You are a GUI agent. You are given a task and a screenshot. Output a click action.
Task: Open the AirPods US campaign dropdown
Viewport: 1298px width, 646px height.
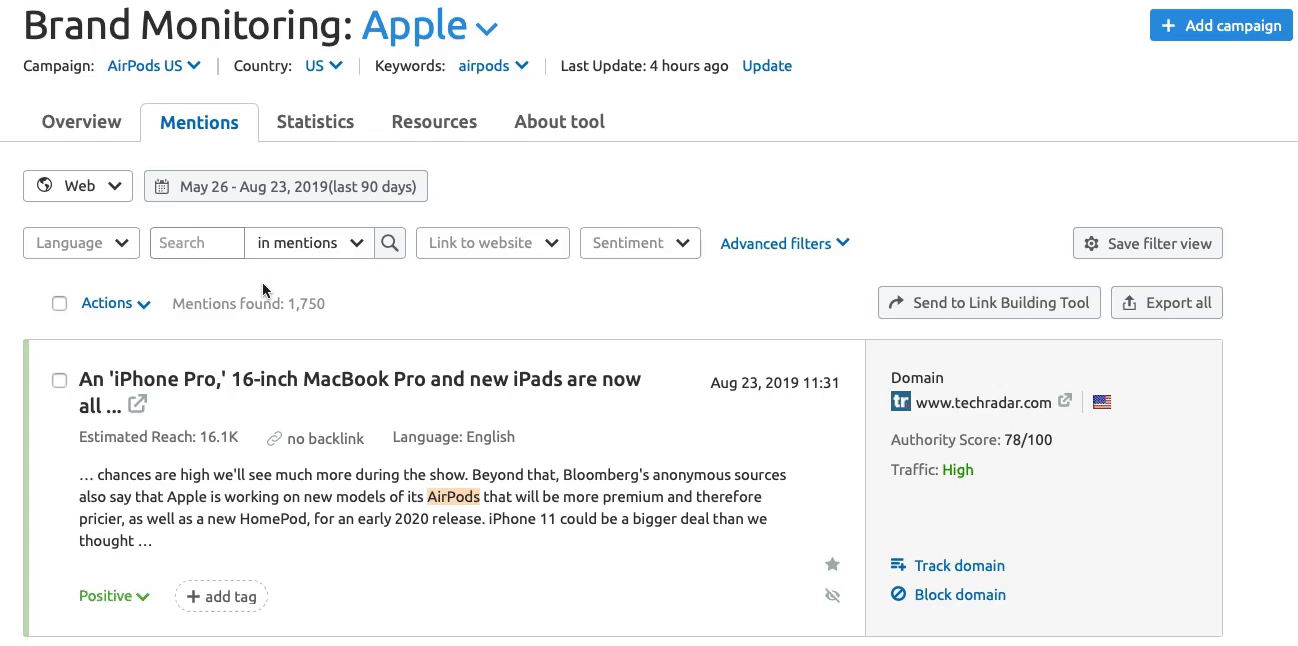pyautogui.click(x=154, y=66)
